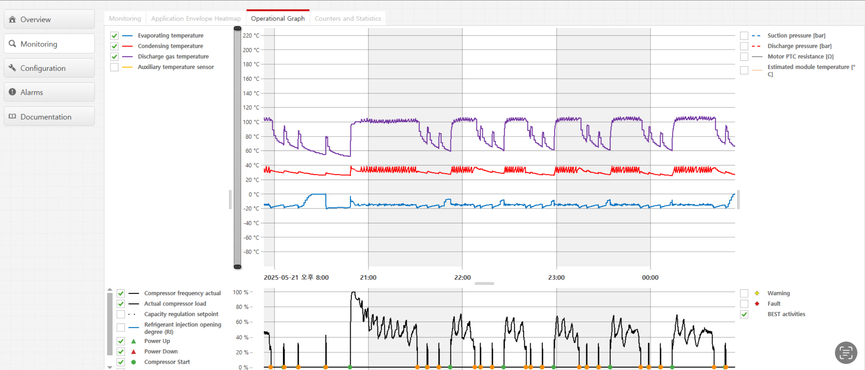Enable Estimated module temperature series
Viewport: 865px width, 370px height.
[744, 71]
